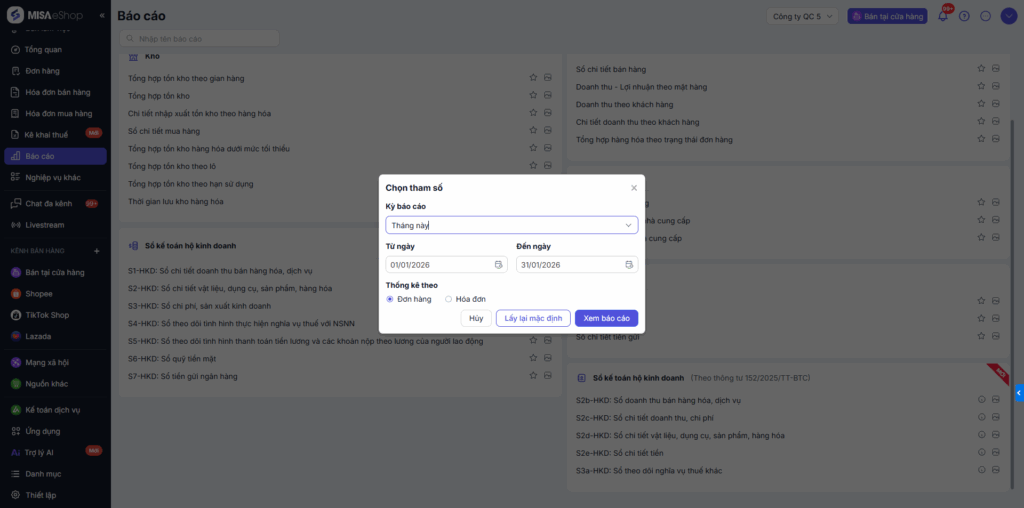
Task: Star S7-HKD Sổ tiền gửi ngân hàng
Action: (533, 375)
